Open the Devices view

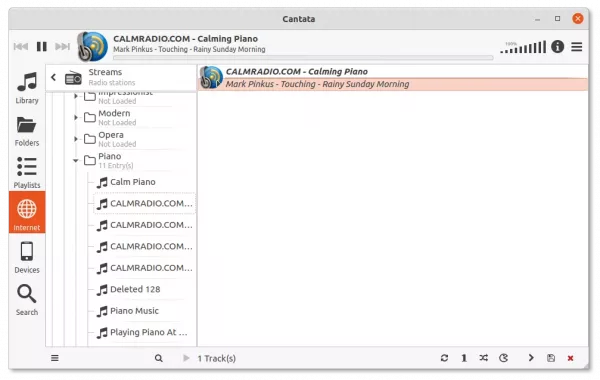tap(27, 258)
